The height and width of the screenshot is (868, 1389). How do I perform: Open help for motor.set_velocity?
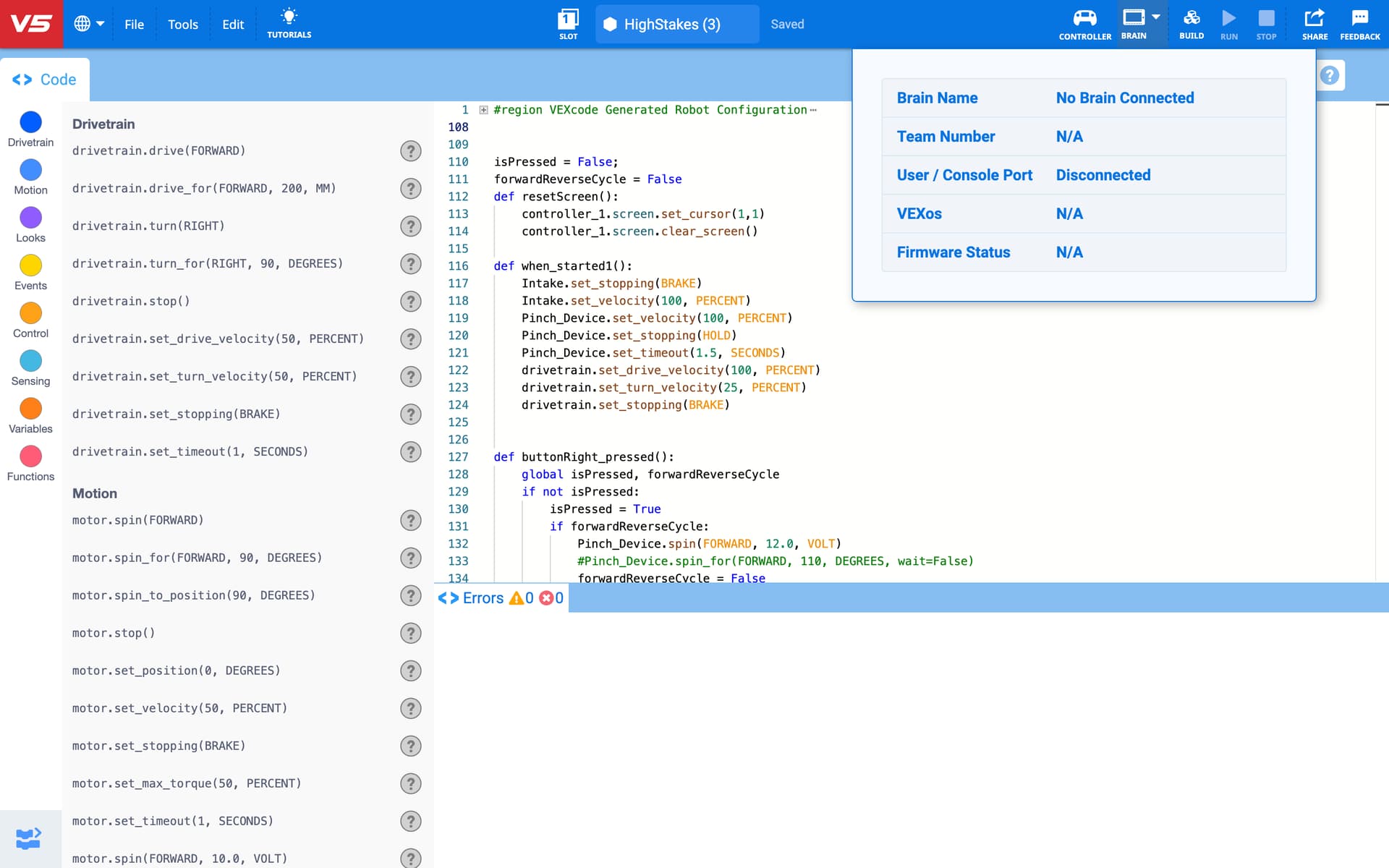point(411,709)
